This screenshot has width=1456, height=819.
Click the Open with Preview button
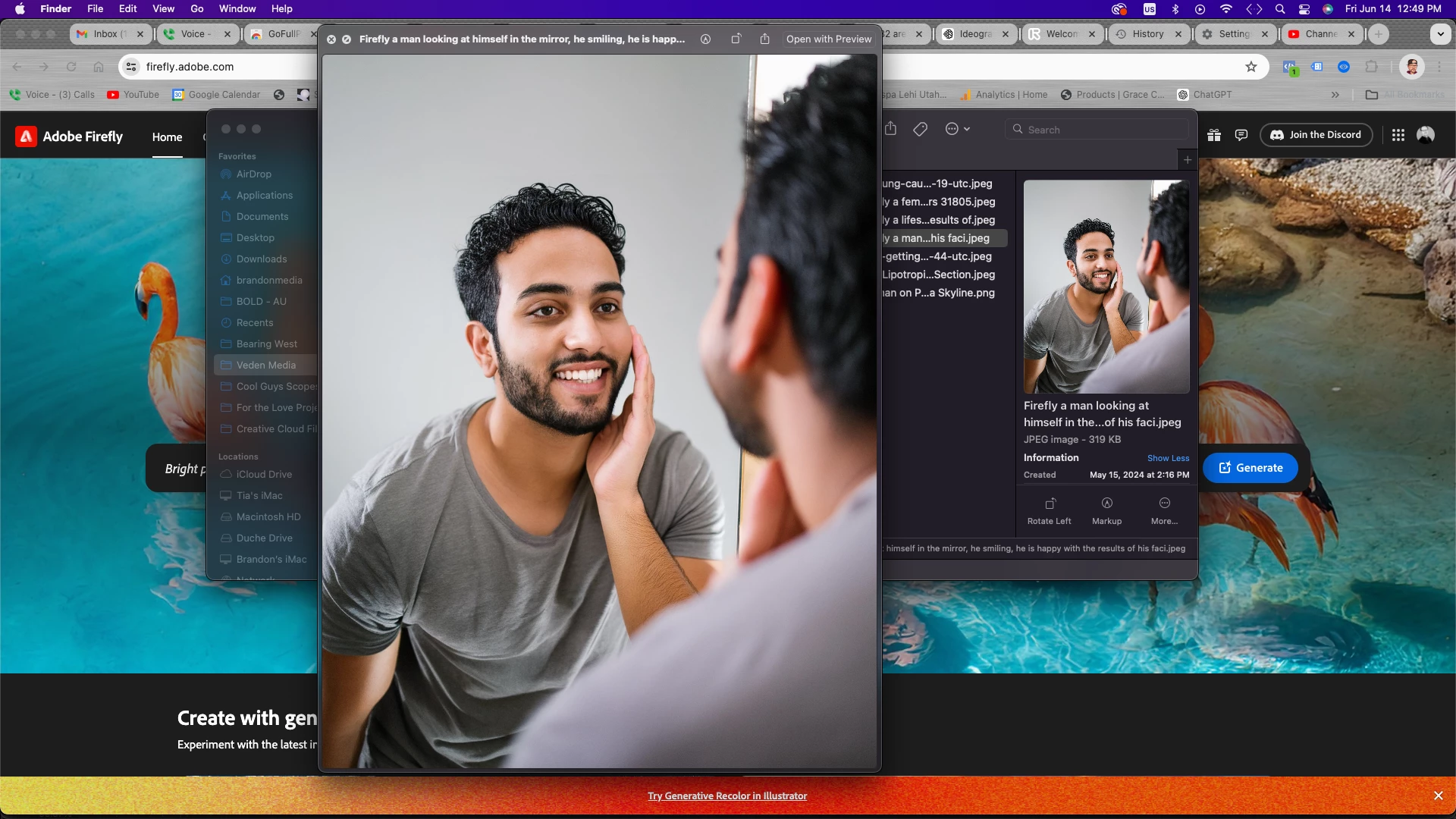(x=828, y=39)
